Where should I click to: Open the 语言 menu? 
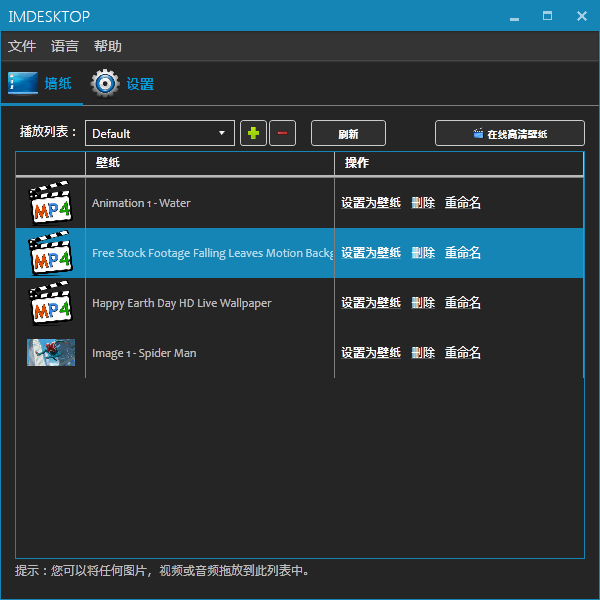coord(65,46)
